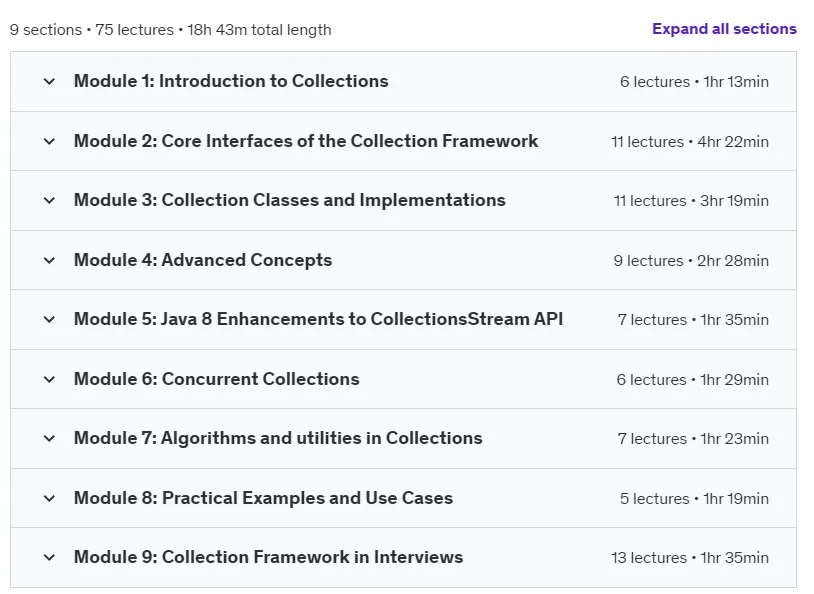
Task: Expand Module 8 chevron arrow
Action: tap(49, 498)
